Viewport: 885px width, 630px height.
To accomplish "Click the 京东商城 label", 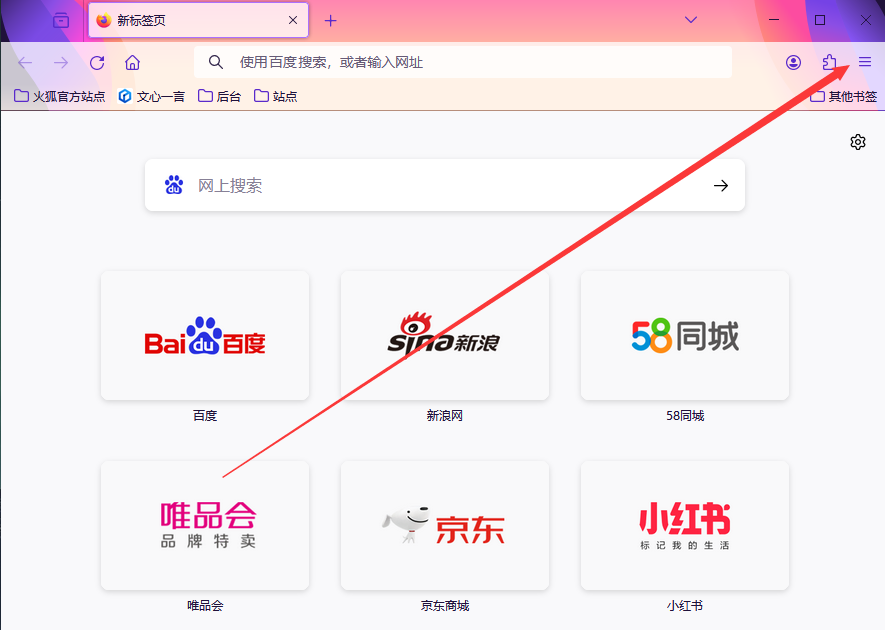I will pos(445,606).
